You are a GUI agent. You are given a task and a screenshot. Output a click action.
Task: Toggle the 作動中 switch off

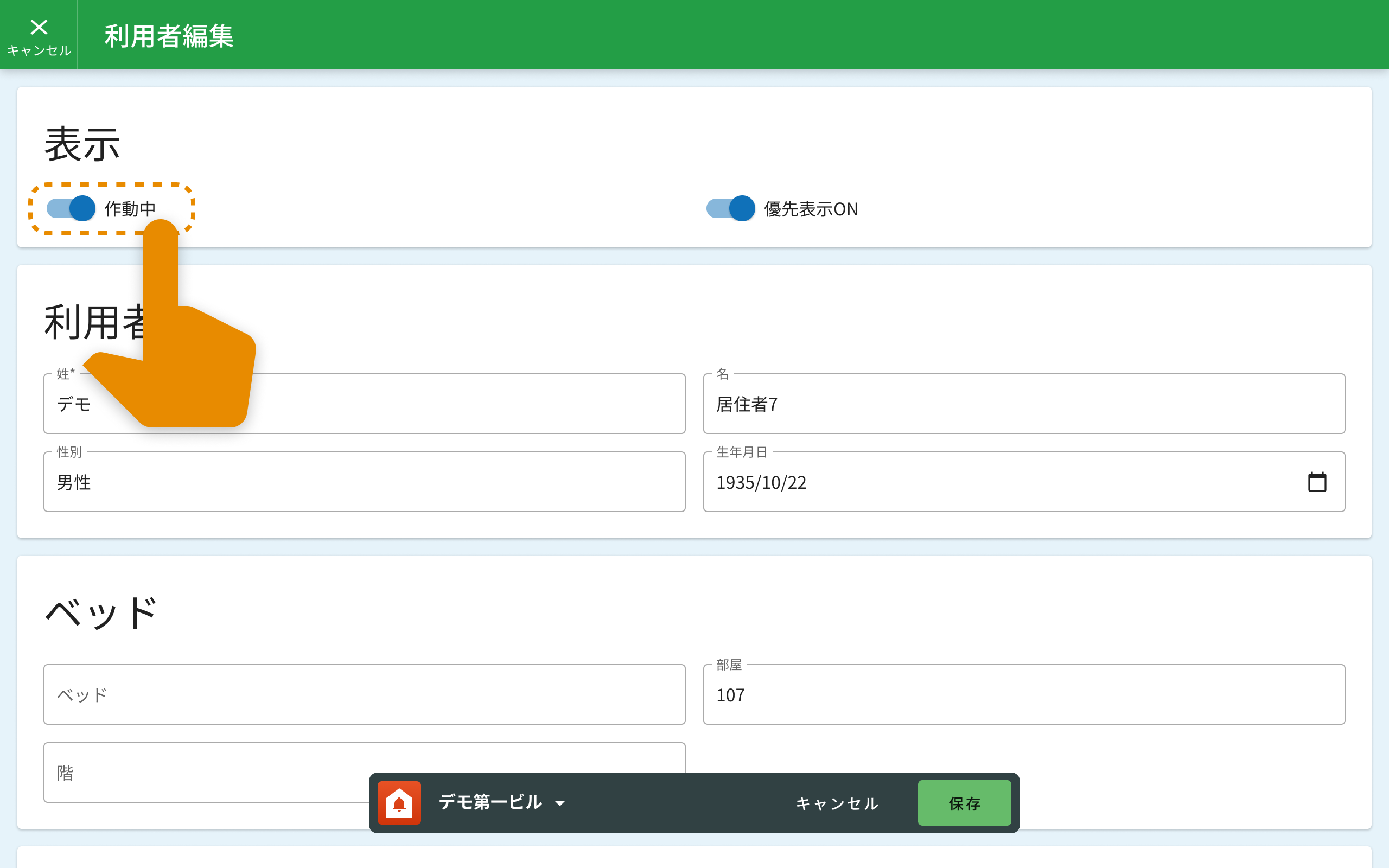click(71, 208)
